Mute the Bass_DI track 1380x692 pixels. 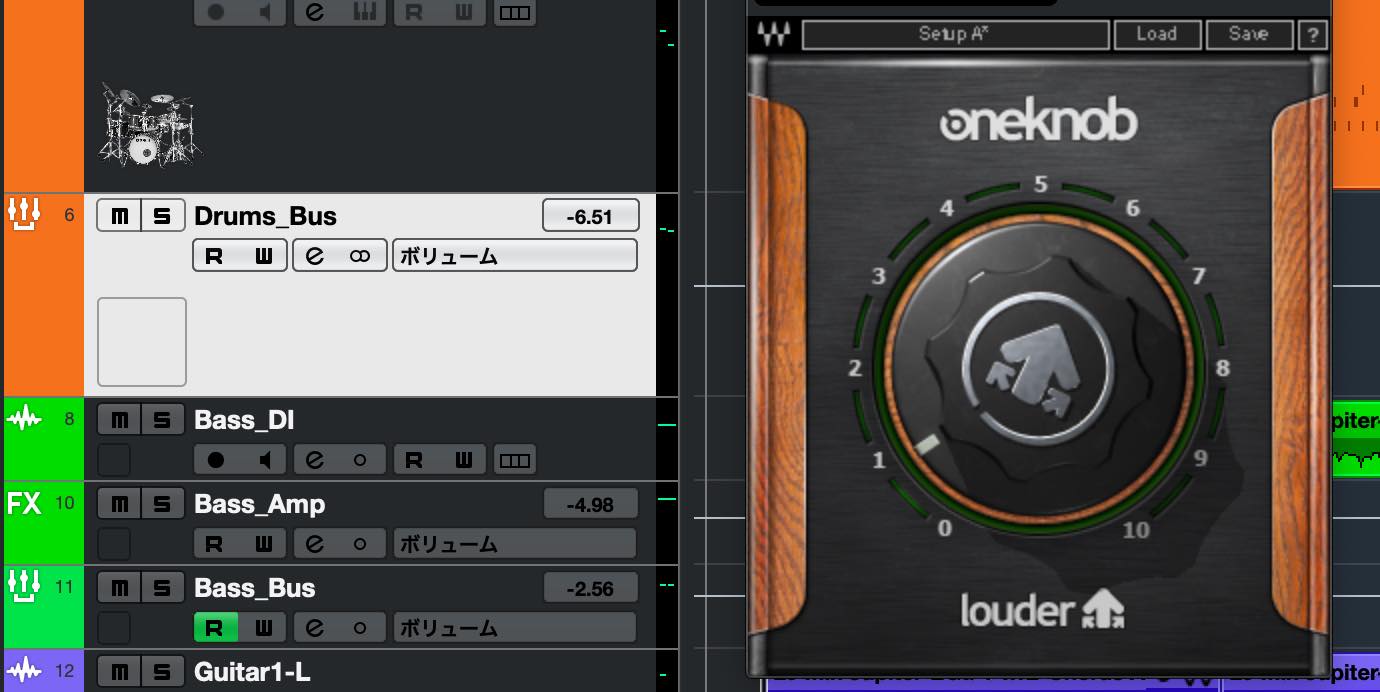119,420
